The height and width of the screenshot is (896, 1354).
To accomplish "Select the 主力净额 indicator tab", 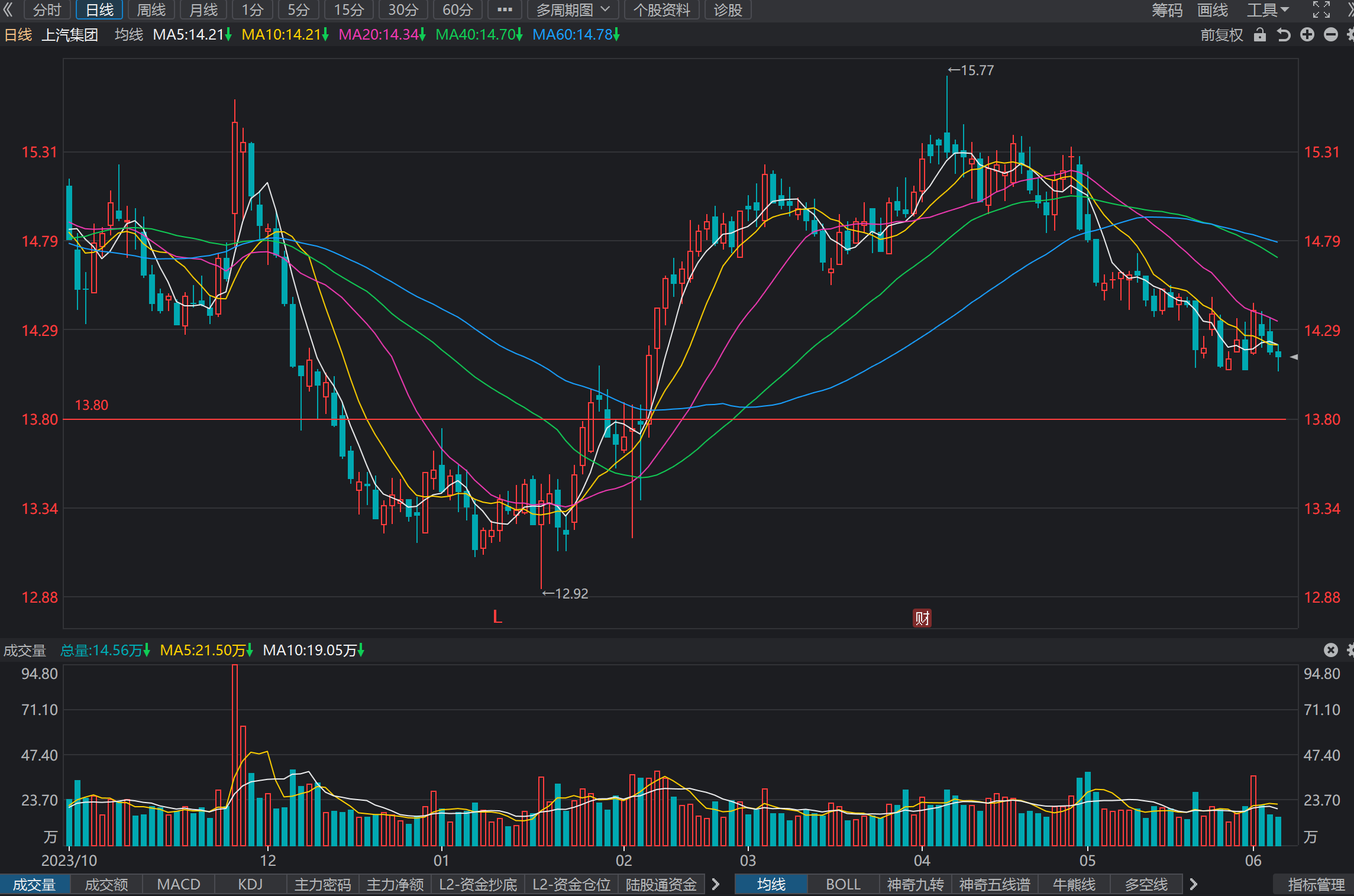I will coord(395,885).
